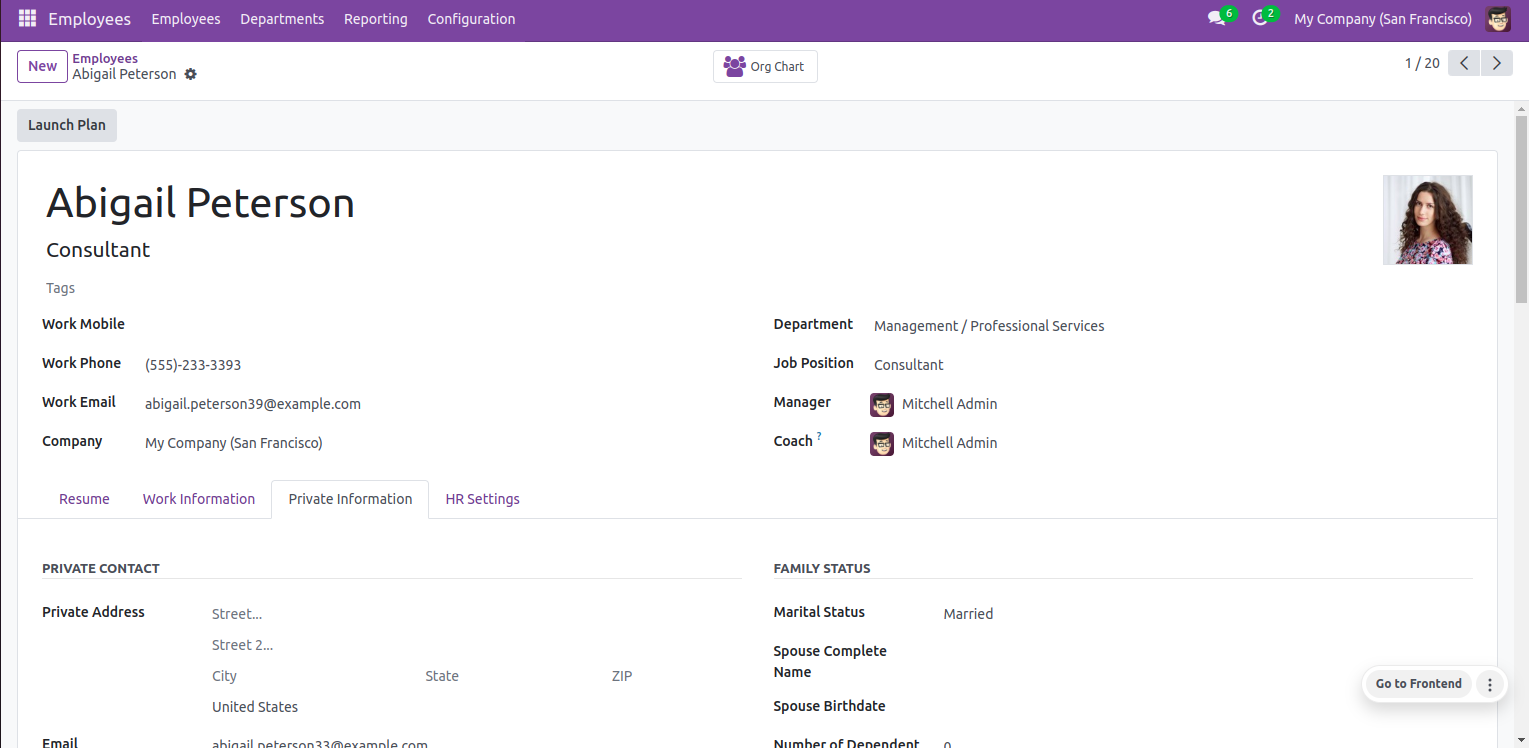Switch to the Resume tab
Image resolution: width=1529 pixels, height=748 pixels.
pos(84,499)
